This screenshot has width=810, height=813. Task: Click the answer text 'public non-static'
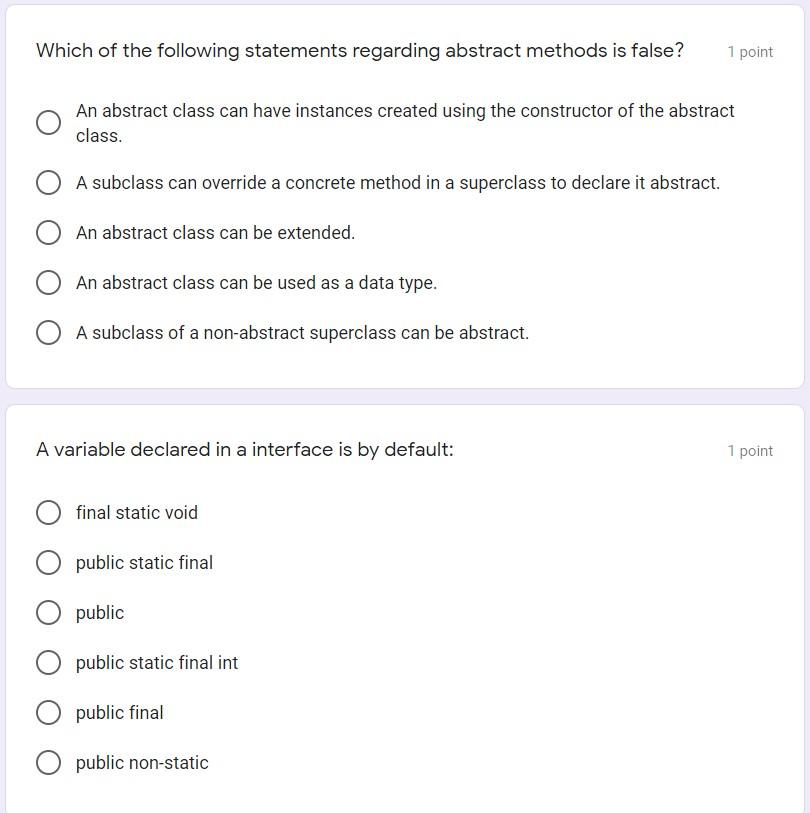(x=142, y=763)
